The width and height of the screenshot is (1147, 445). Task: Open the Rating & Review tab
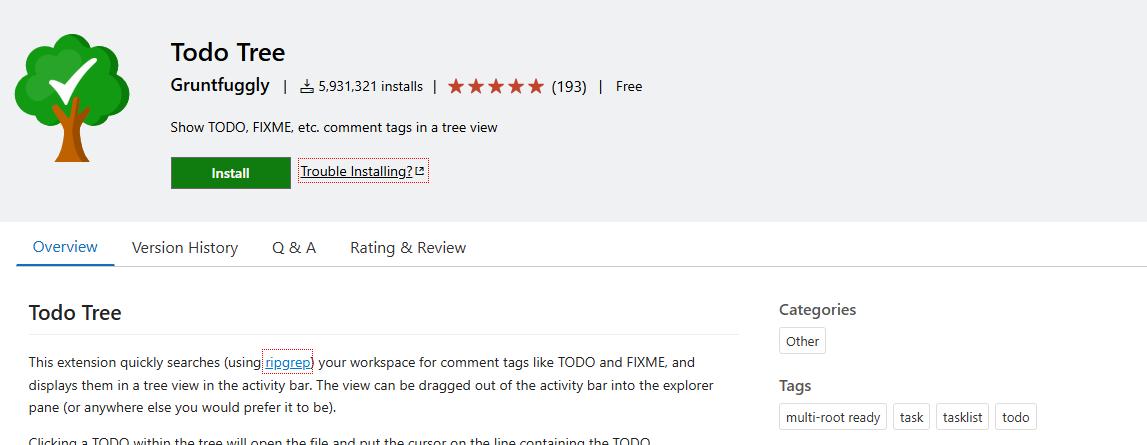[x=408, y=247]
